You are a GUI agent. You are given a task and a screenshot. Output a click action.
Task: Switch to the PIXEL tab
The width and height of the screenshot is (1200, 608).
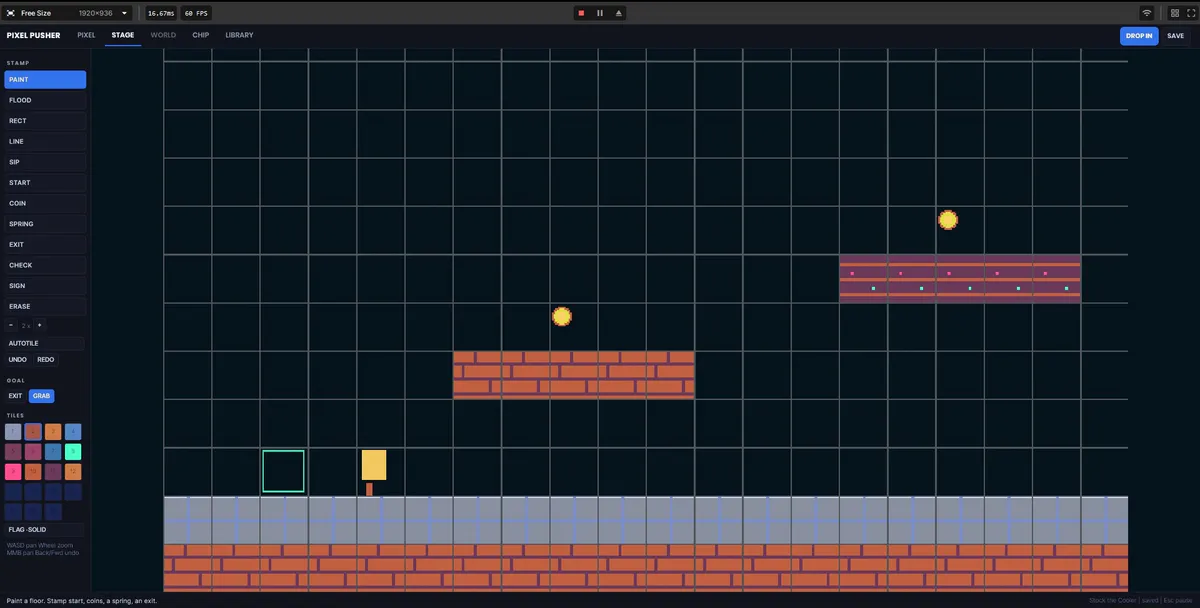pos(86,35)
